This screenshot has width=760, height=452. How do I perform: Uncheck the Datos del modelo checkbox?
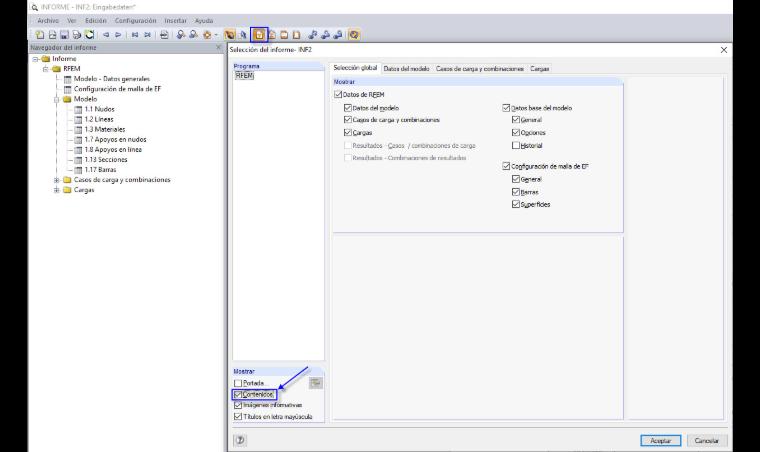348,108
